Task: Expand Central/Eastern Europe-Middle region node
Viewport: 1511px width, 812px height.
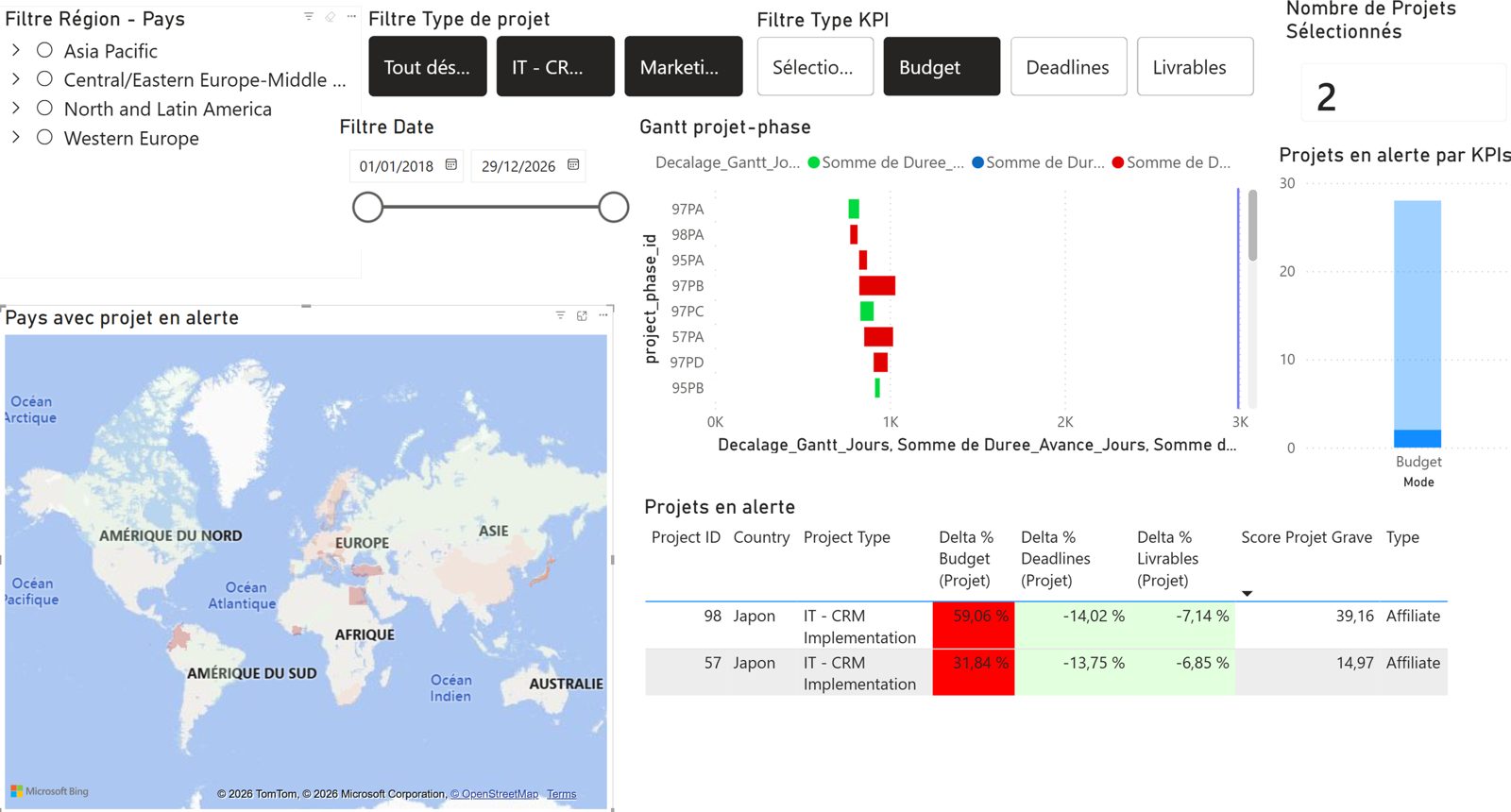Action: tap(15, 79)
